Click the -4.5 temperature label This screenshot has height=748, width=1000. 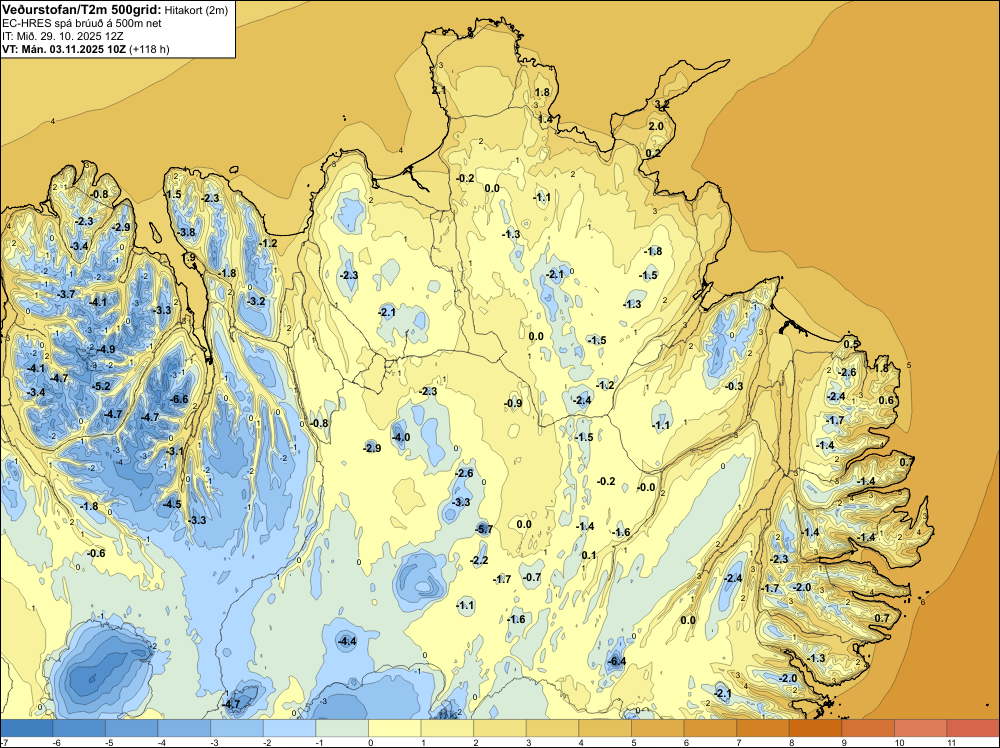172,504
